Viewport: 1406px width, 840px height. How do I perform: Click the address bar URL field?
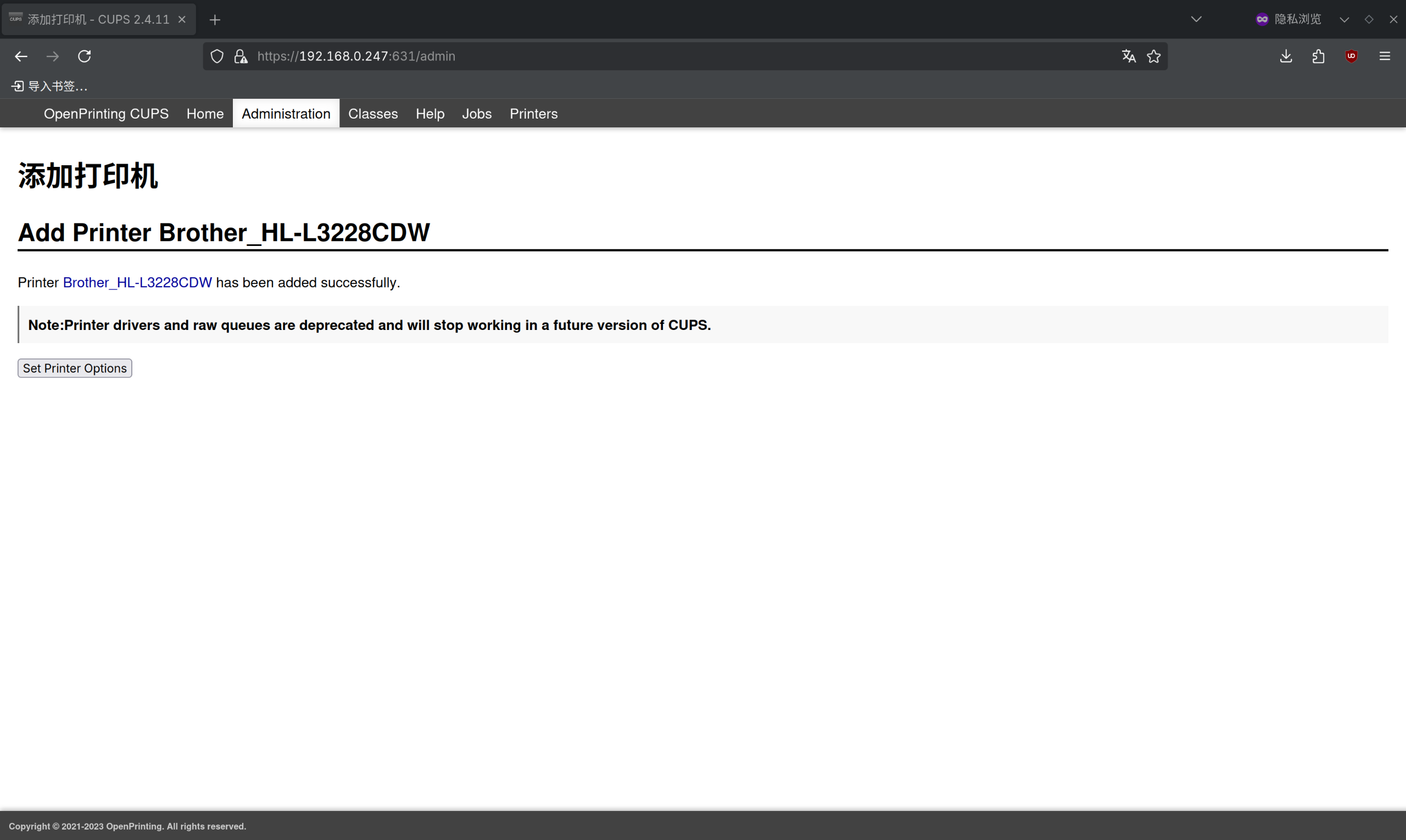click(x=685, y=56)
